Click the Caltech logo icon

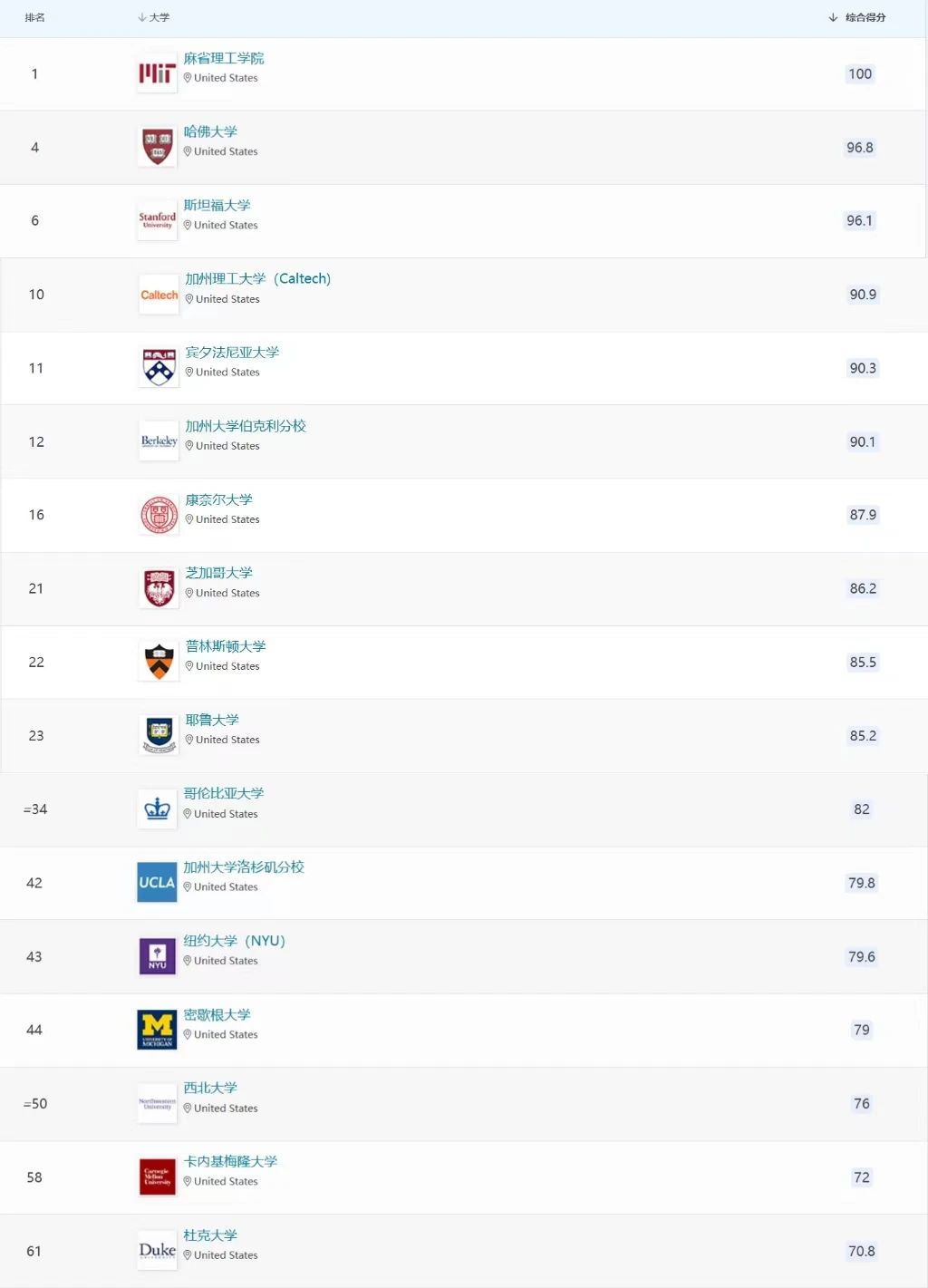click(x=159, y=295)
